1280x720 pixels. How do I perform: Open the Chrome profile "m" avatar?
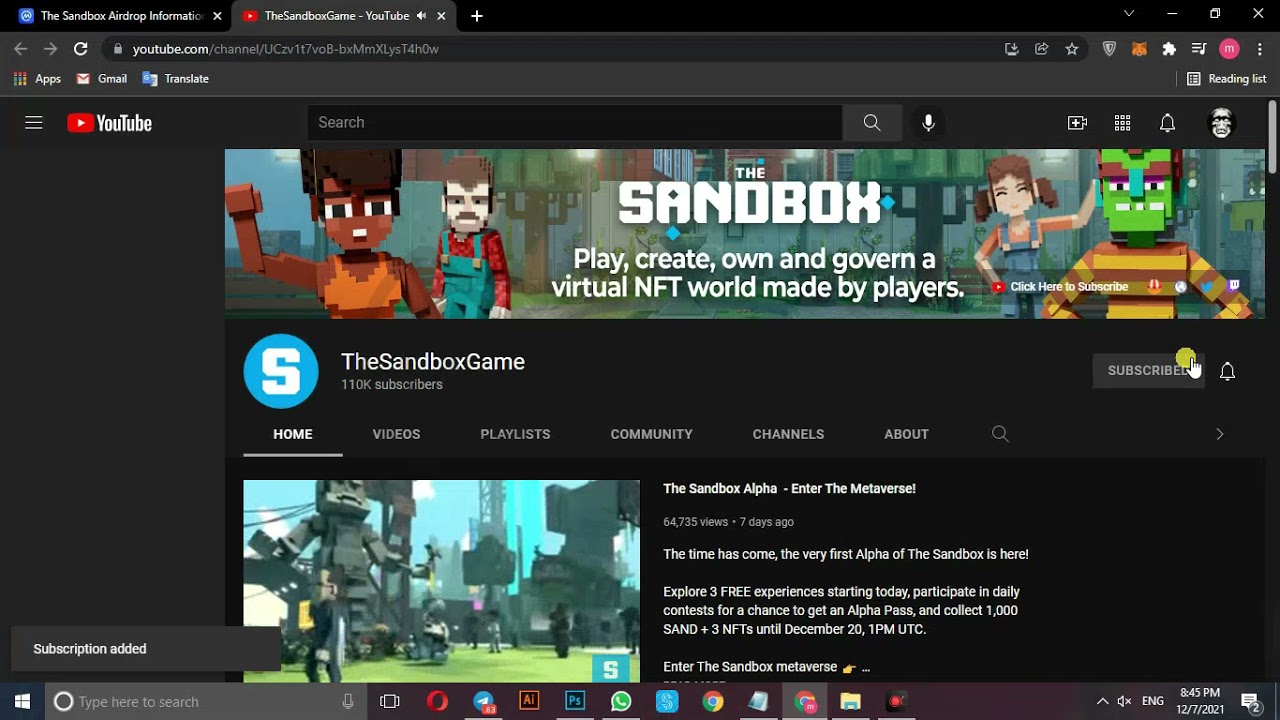1229,49
